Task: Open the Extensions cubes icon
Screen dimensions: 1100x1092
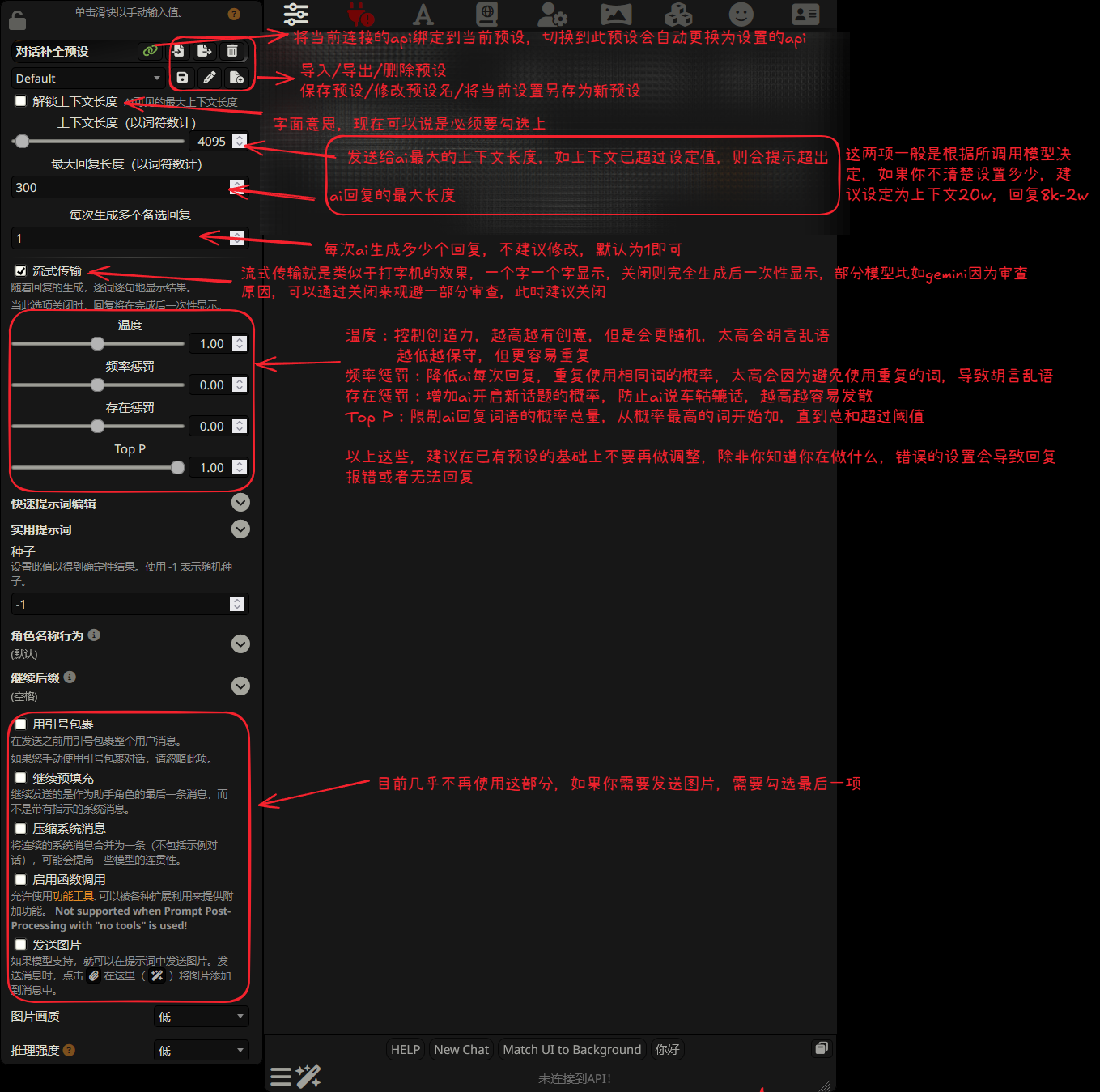Action: click(x=677, y=14)
